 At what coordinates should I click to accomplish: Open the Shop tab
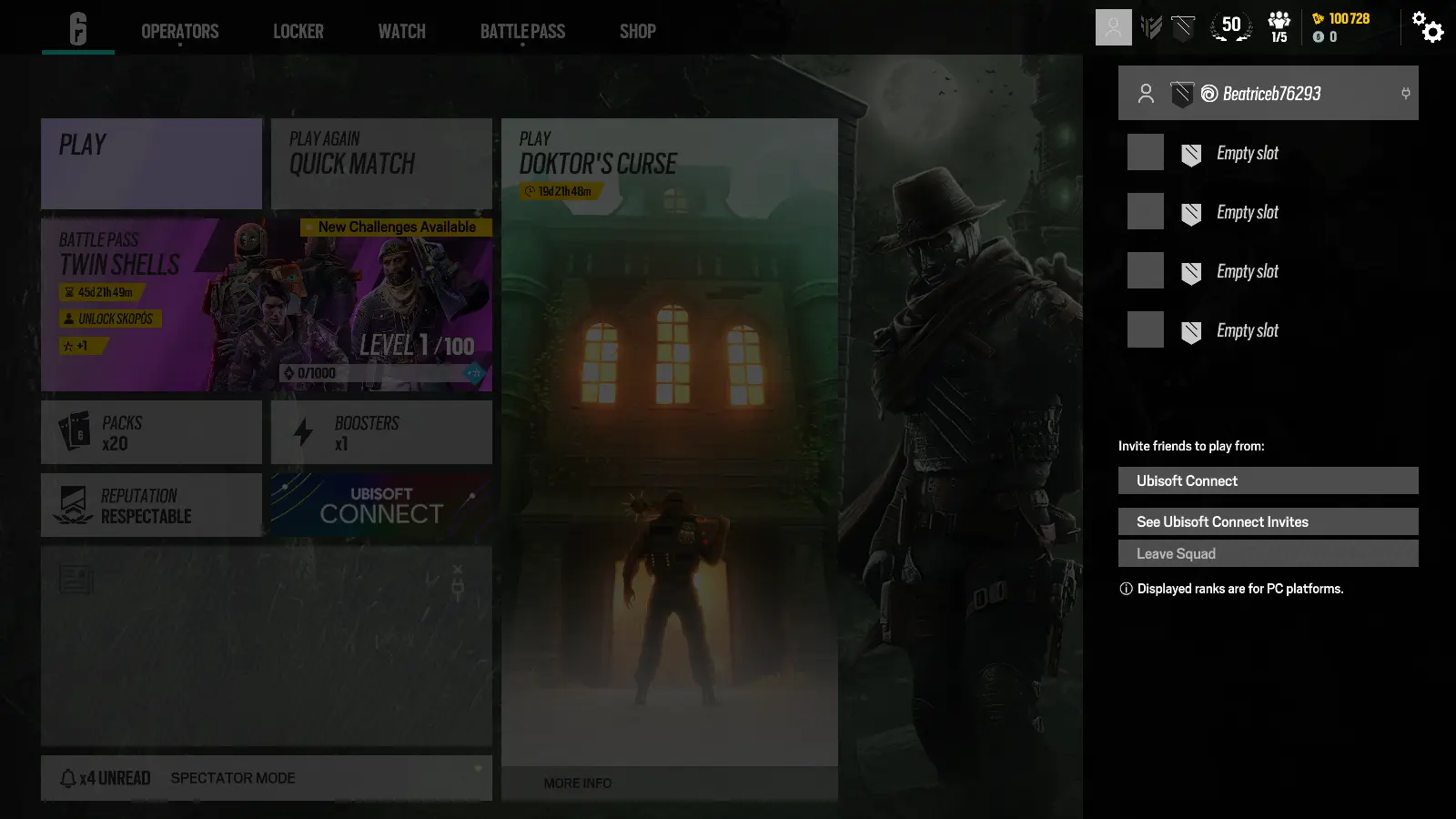pyautogui.click(x=638, y=31)
